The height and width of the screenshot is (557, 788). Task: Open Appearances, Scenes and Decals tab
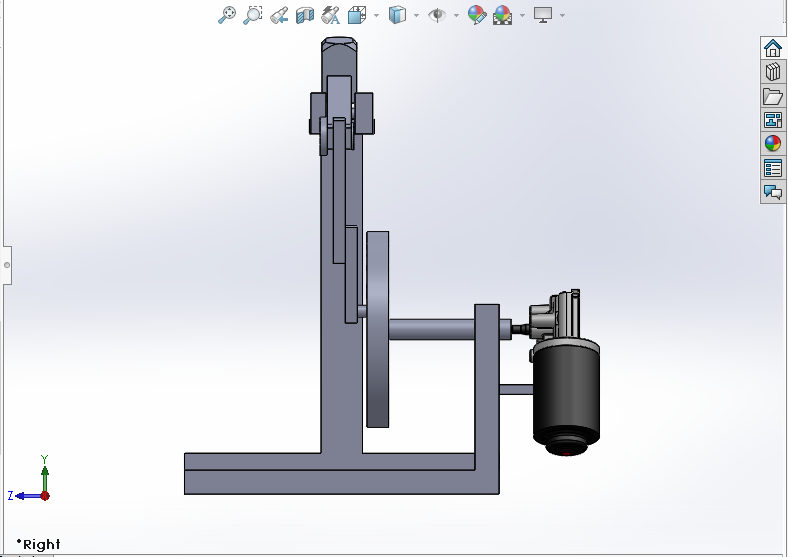click(x=773, y=144)
